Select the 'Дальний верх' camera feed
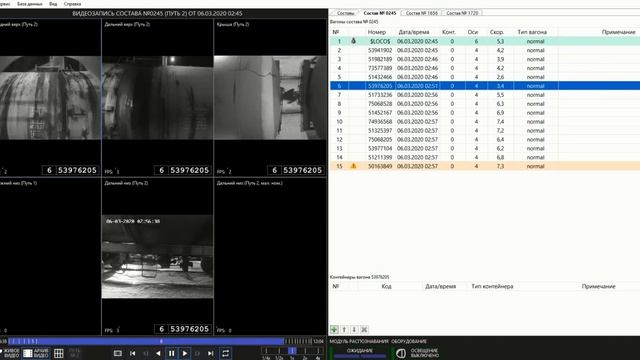The height and width of the screenshot is (360, 640). point(157,98)
